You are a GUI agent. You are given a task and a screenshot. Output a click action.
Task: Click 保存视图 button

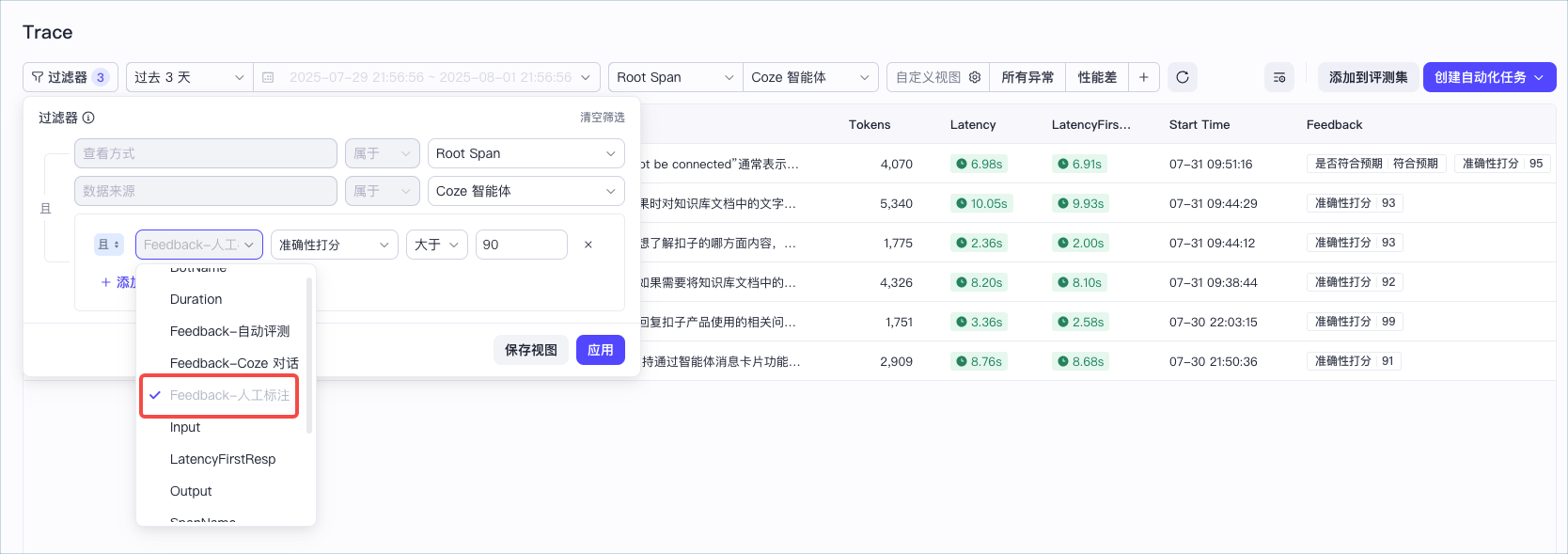pyautogui.click(x=531, y=350)
